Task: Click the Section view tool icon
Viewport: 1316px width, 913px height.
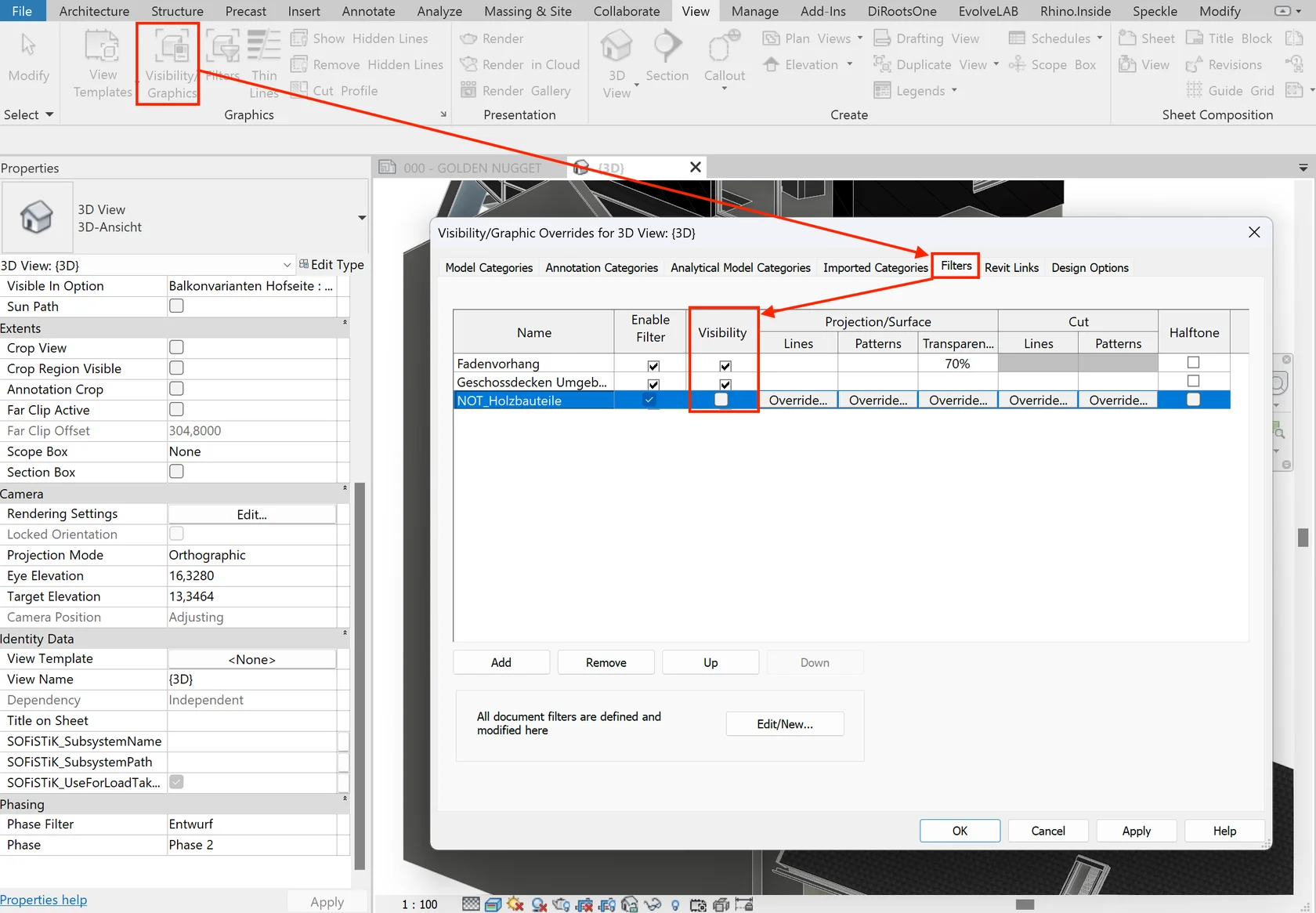Action: pos(667,47)
